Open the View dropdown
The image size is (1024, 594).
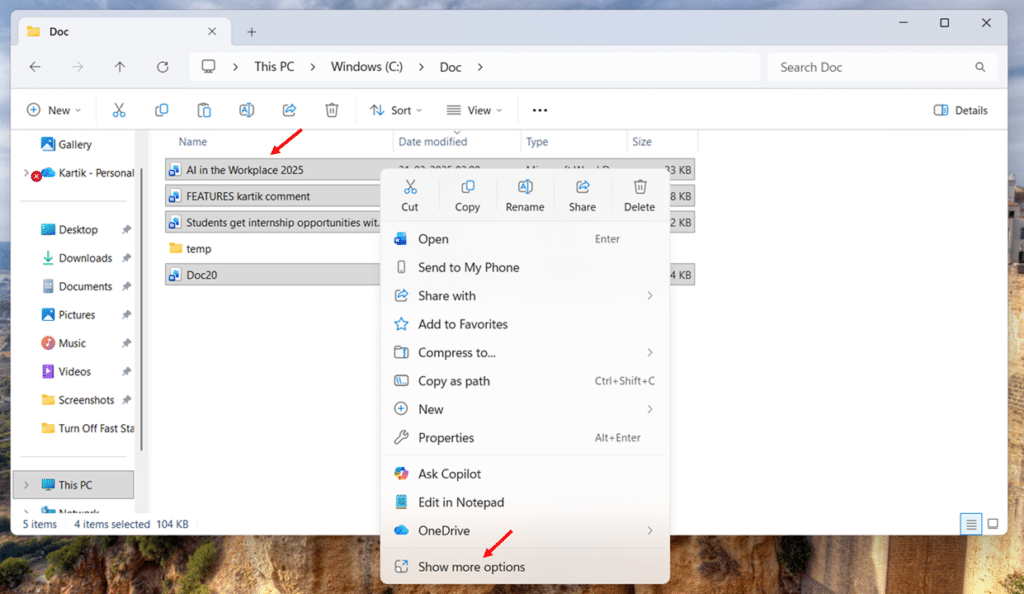tap(473, 110)
